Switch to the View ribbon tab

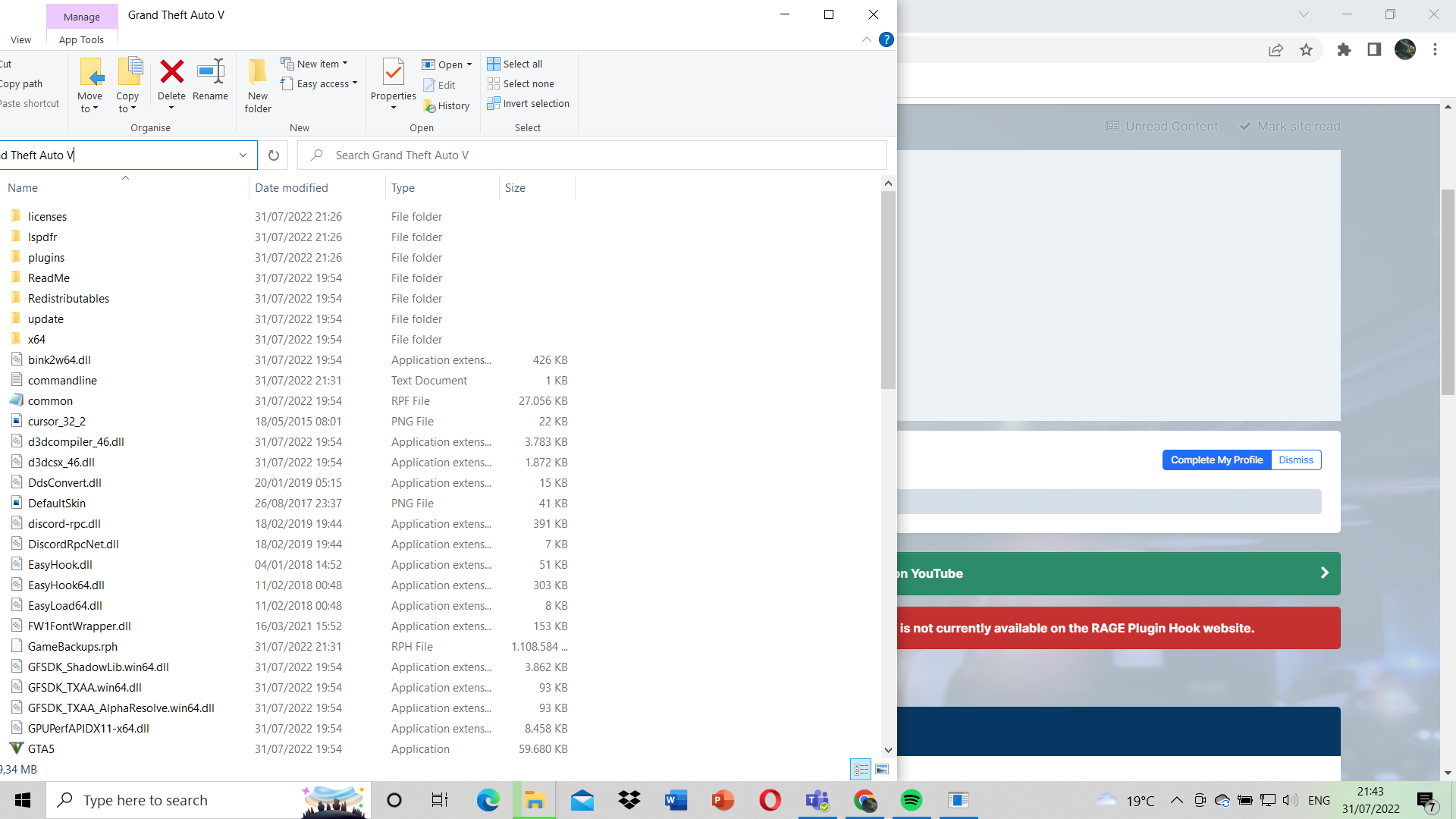(x=20, y=40)
